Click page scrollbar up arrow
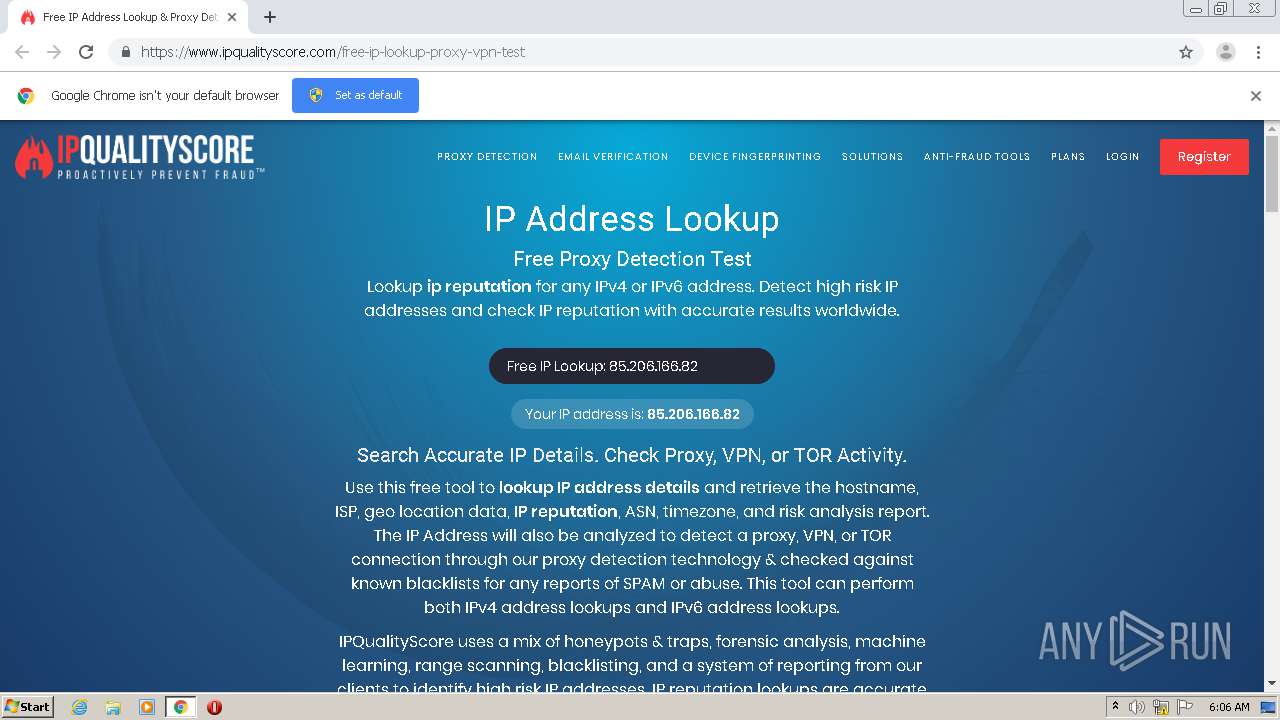The height and width of the screenshot is (720, 1280). 1272,128
